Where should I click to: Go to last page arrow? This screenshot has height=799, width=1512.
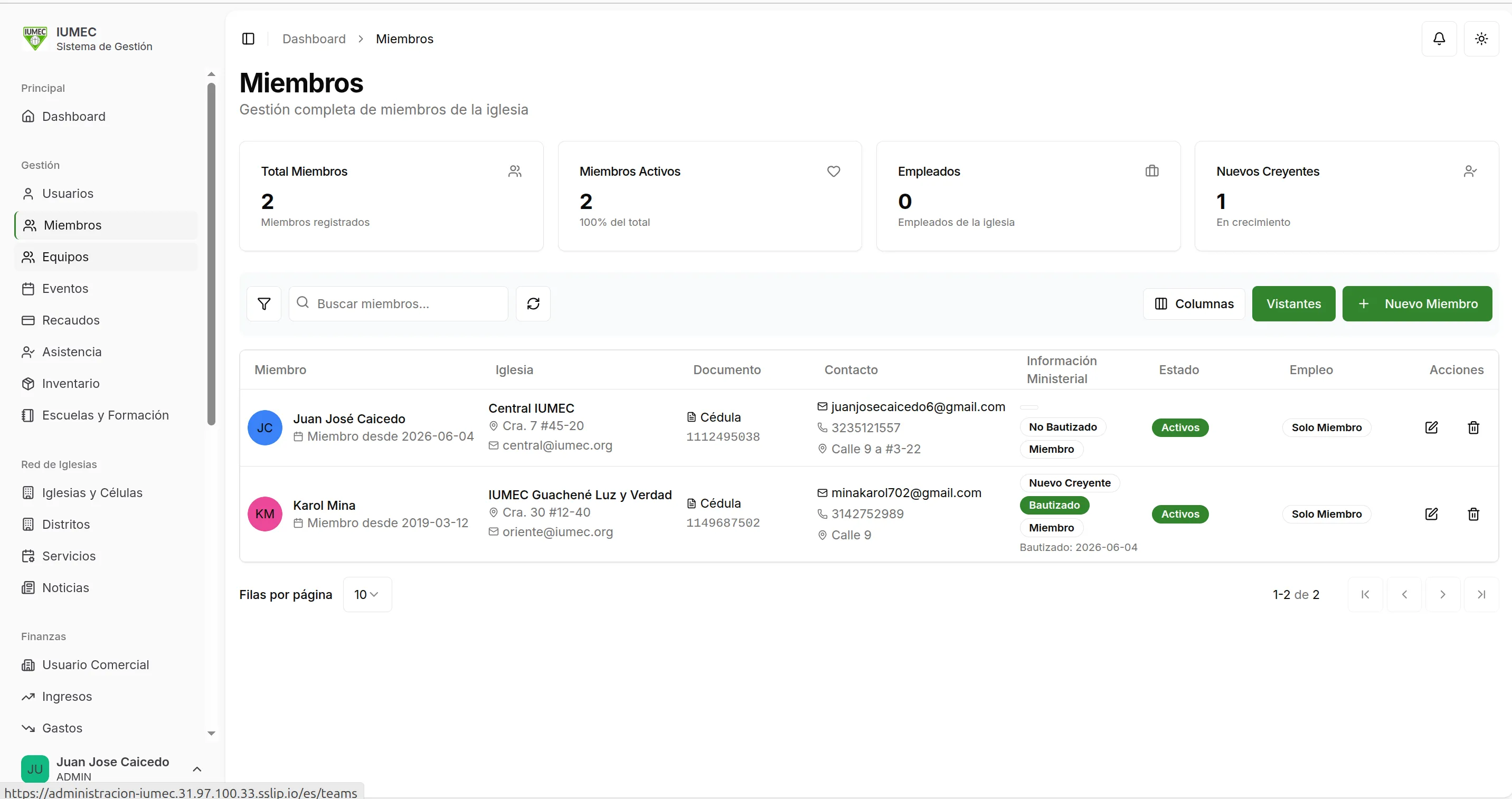(x=1481, y=595)
